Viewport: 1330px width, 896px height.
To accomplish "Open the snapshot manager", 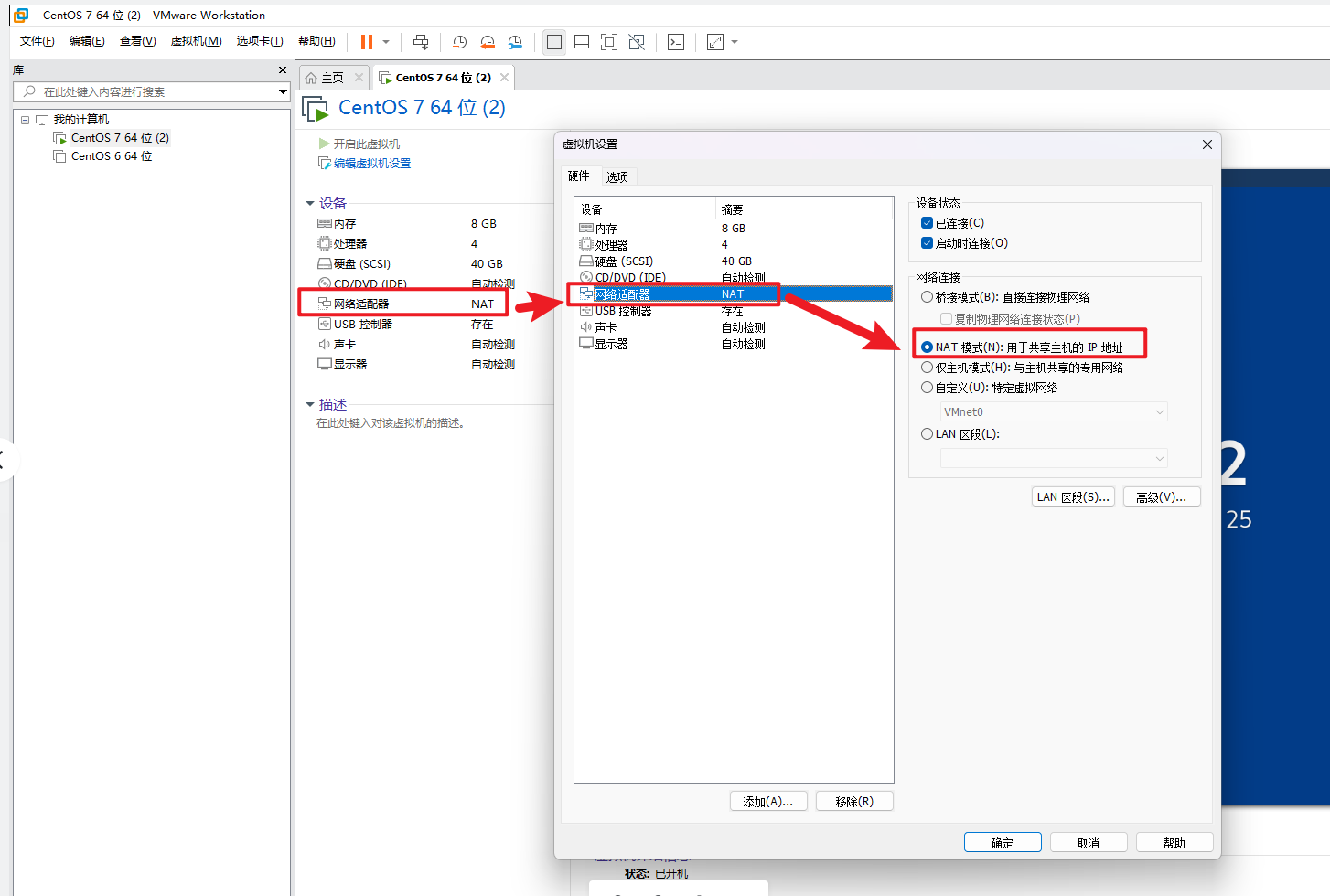I will 515,41.
